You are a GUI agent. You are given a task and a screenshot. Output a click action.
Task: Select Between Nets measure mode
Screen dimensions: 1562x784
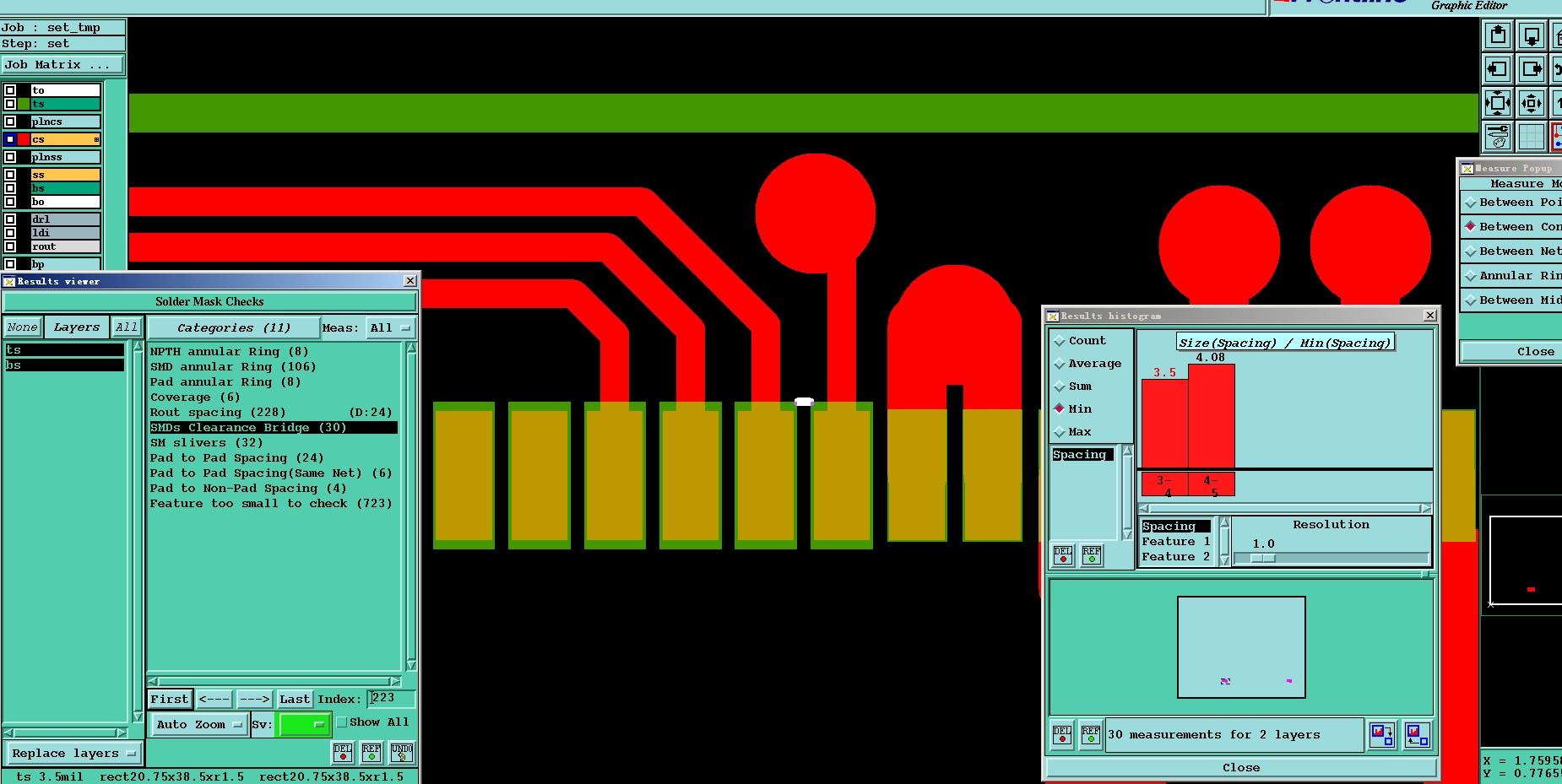pos(1511,251)
